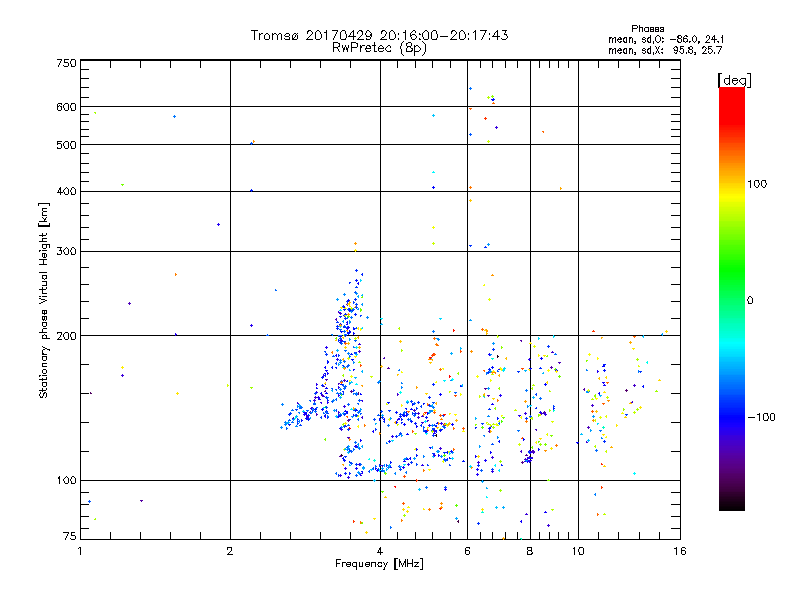Screen dimensions: 800x600
Task: Click the x-axis tick label '10'
Action: [x=578, y=551]
